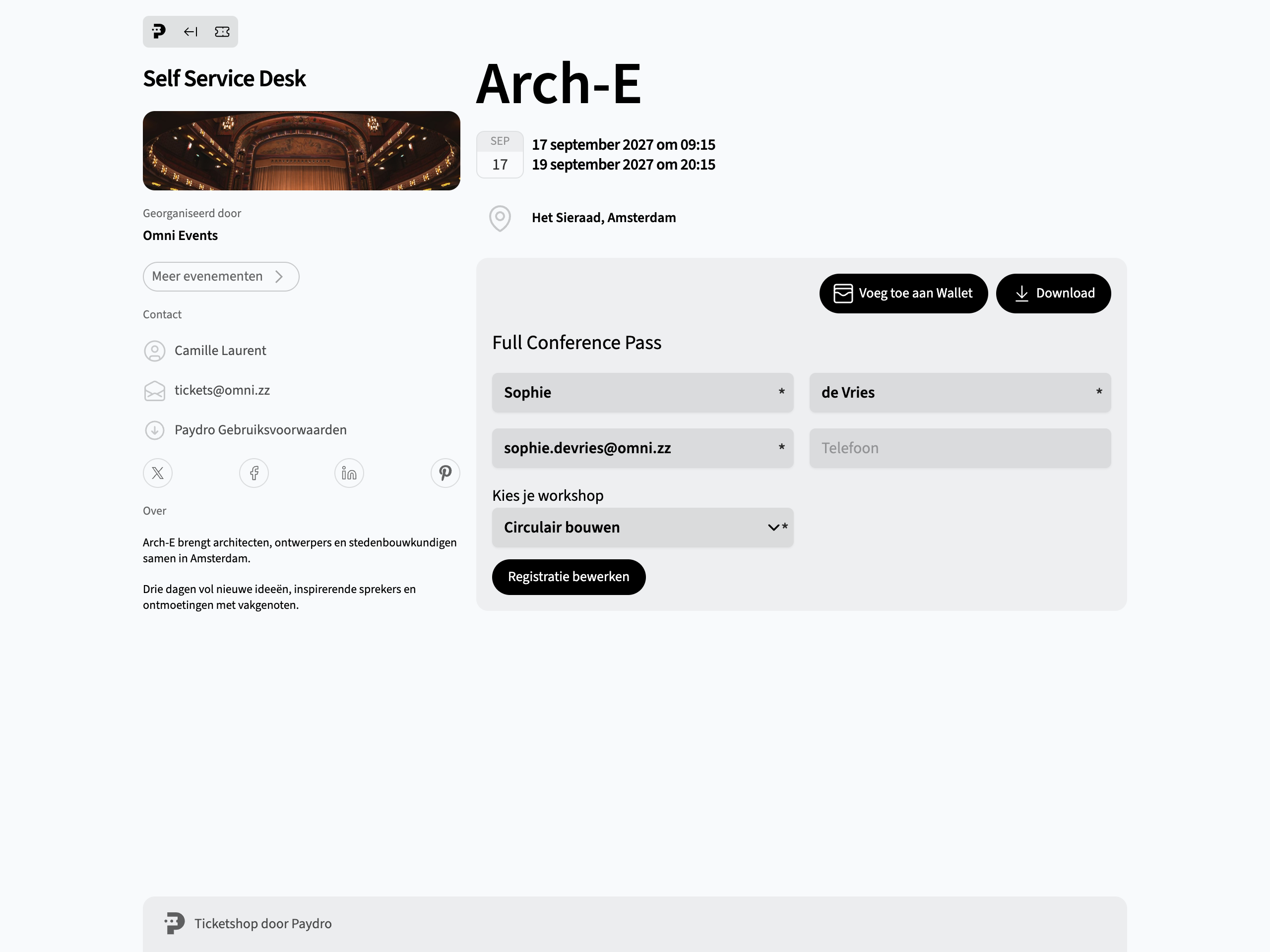Click the back arrow icon in toolbar
Image resolution: width=1270 pixels, height=952 pixels.
coord(190,32)
